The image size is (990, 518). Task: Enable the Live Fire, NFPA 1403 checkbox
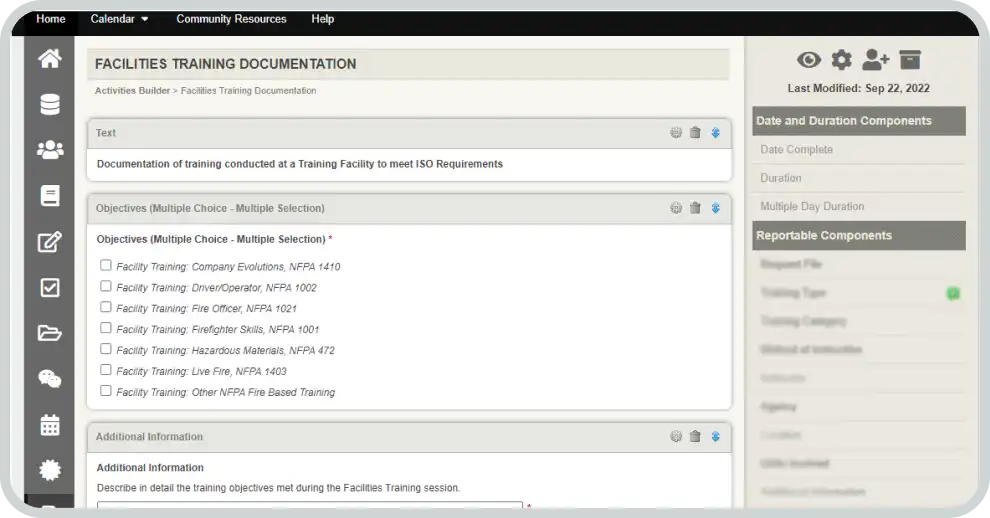coord(106,370)
